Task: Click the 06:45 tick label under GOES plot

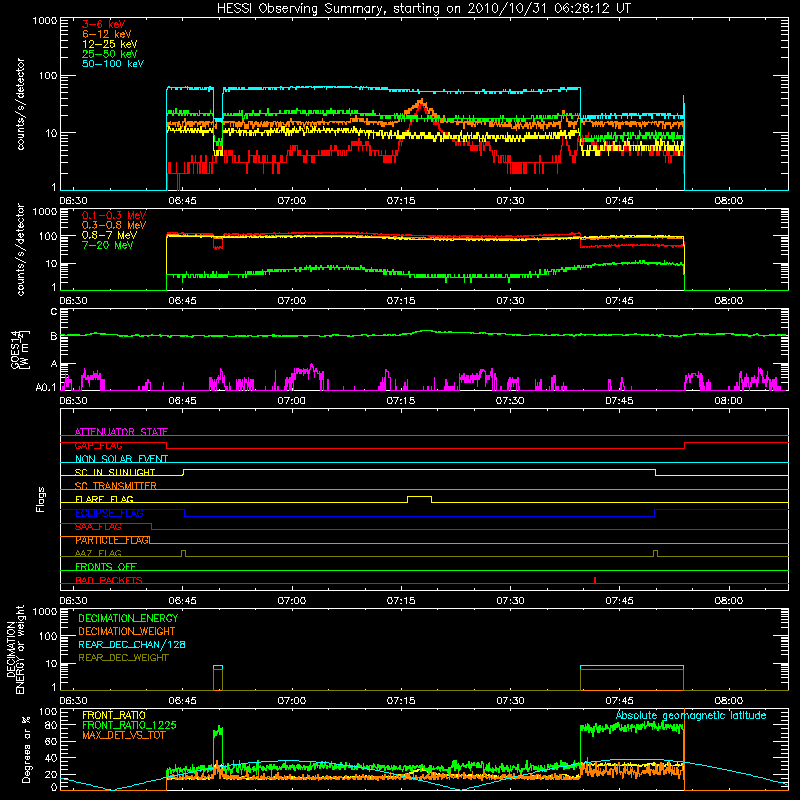Action: pos(183,401)
